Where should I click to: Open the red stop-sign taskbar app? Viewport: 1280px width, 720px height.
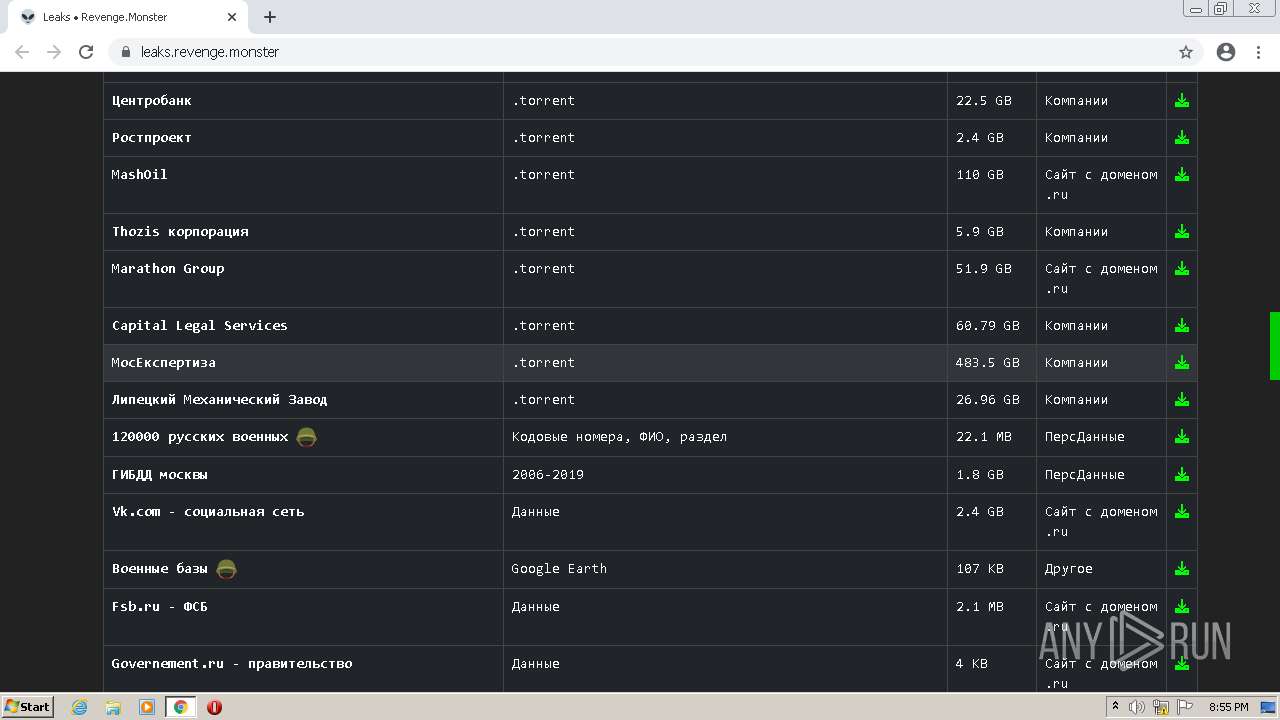[x=214, y=707]
